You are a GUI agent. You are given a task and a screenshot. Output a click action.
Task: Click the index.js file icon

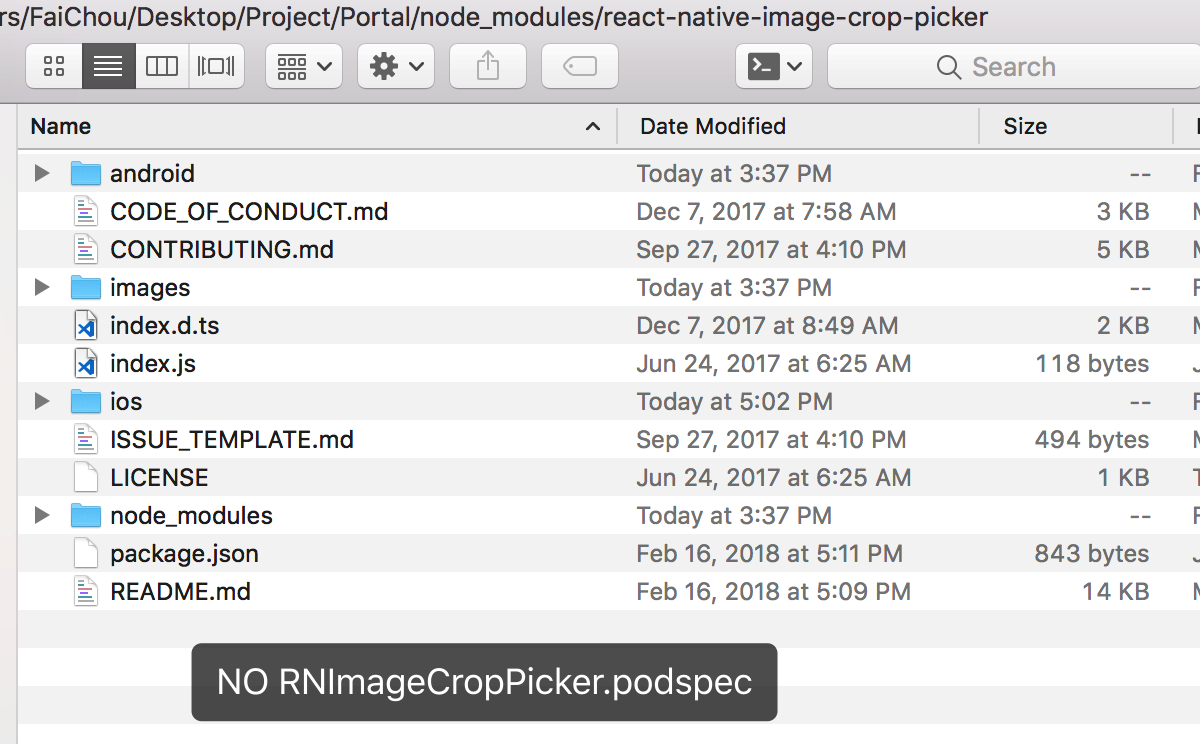click(85, 363)
